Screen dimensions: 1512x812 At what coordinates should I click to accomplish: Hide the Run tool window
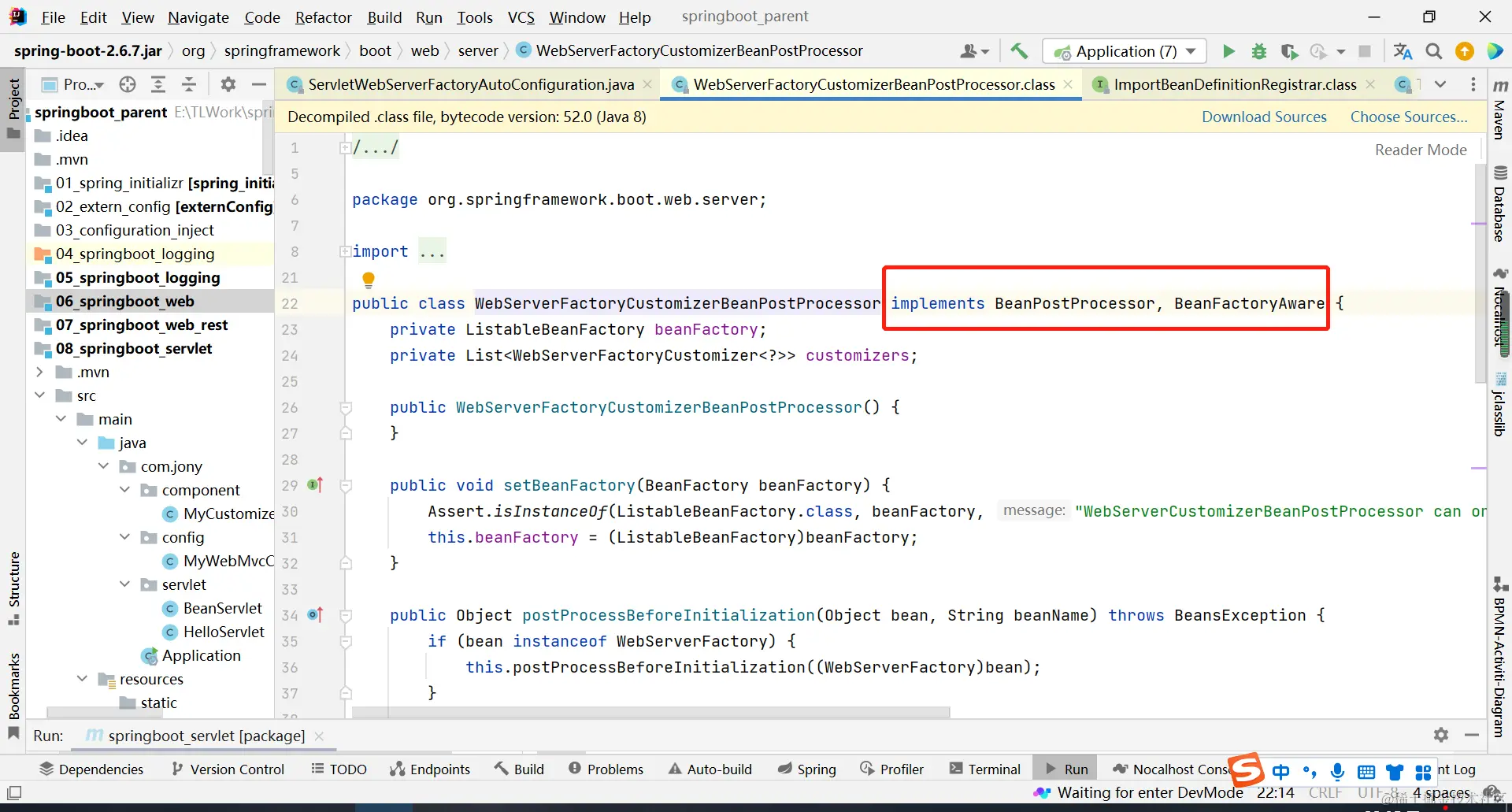tap(1471, 735)
